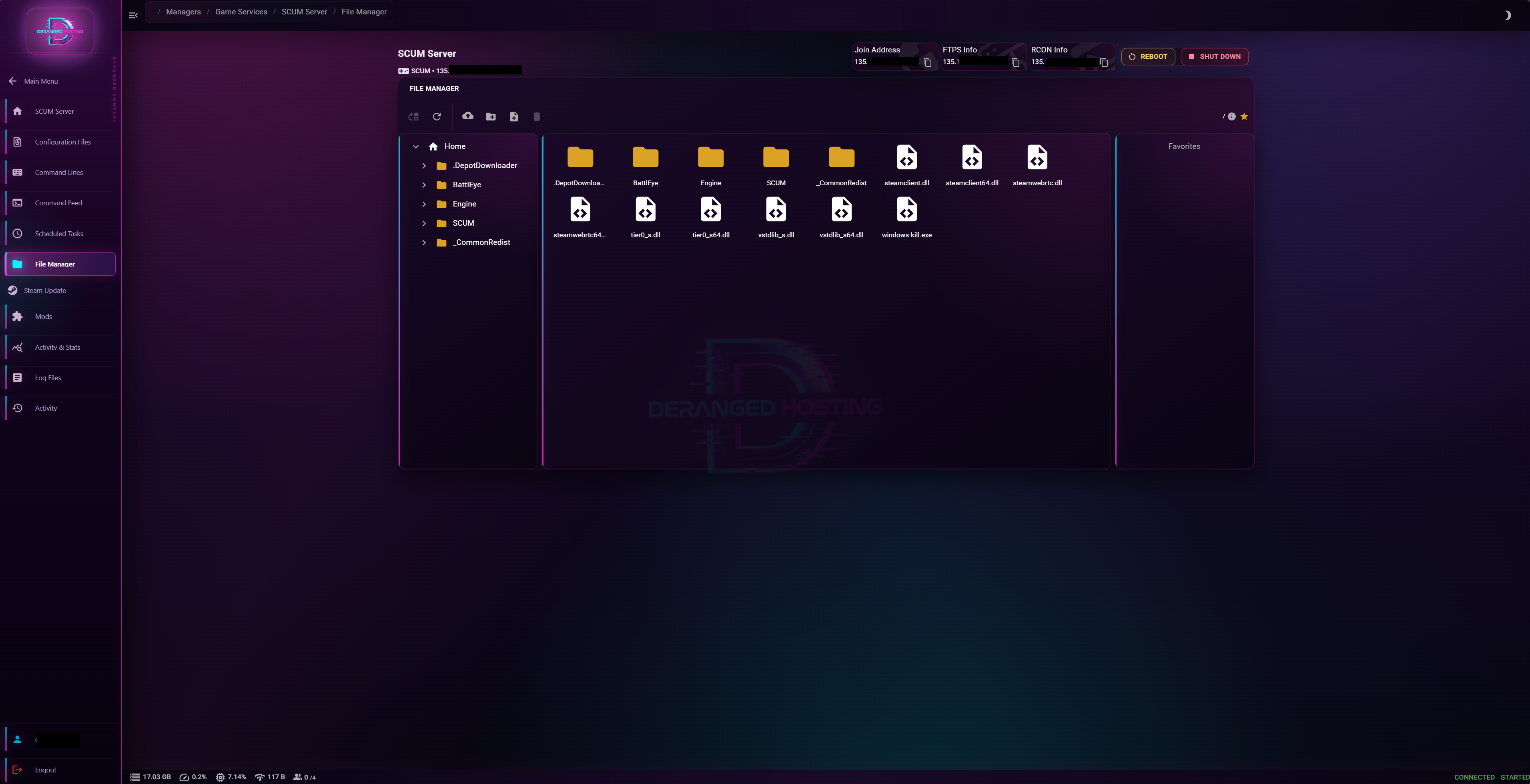Select vstdlib_s64.dll file
This screenshot has width=1530, height=784.
click(x=841, y=217)
